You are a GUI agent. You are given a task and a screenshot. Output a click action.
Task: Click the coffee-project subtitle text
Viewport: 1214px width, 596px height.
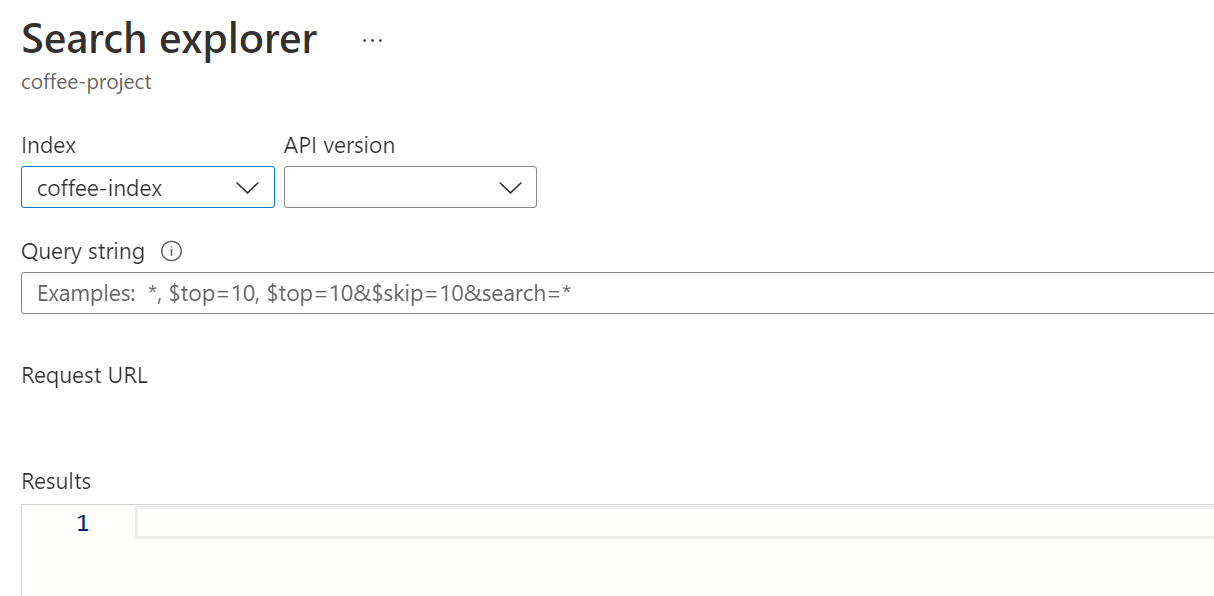coord(86,82)
